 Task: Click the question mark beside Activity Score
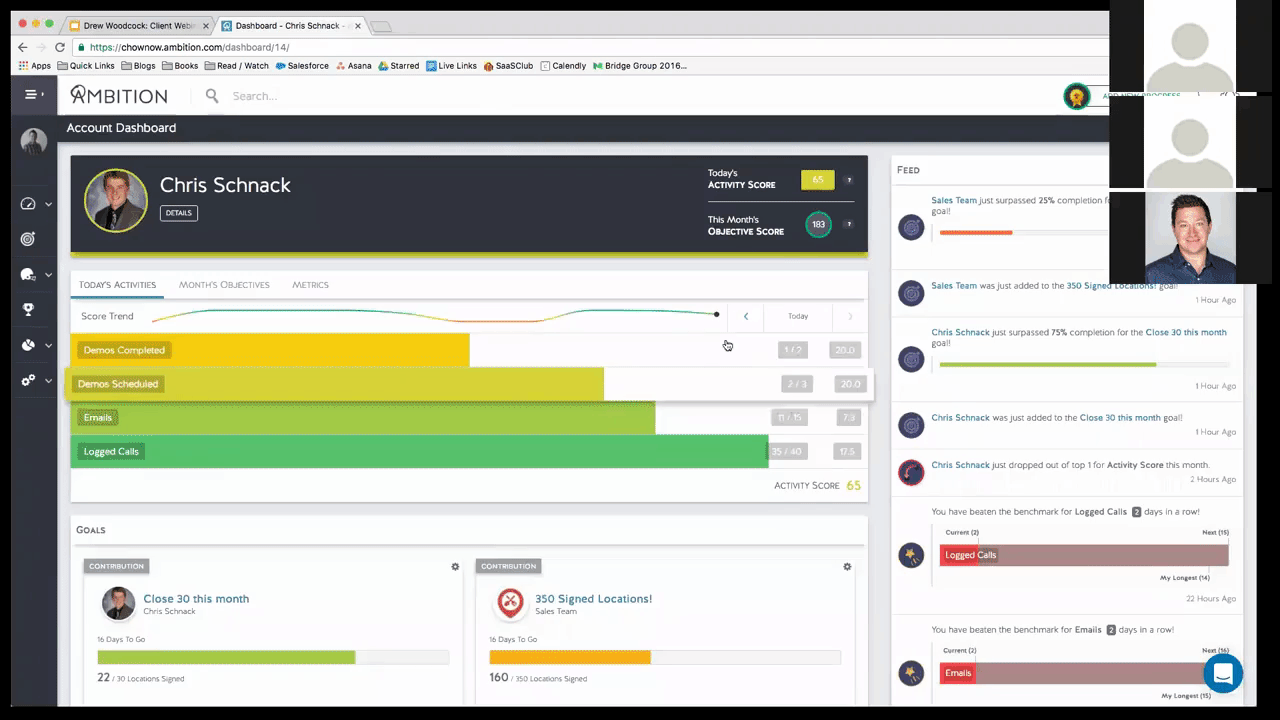tap(848, 180)
